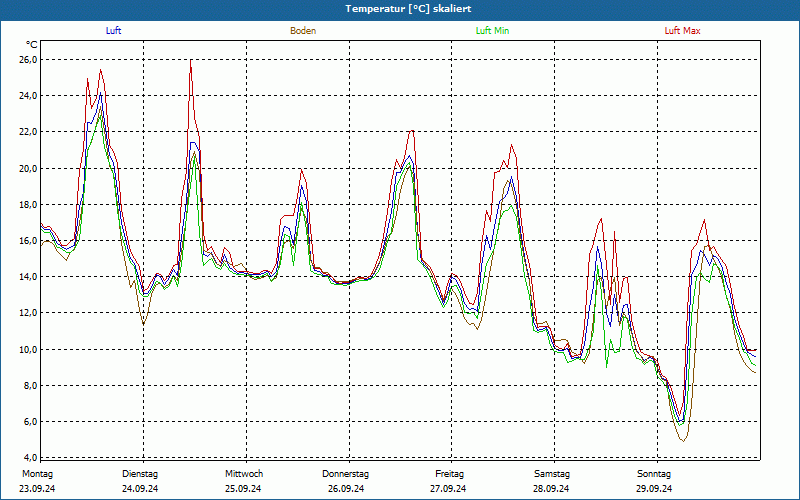Click the 16,0 y-axis label
The width and height of the screenshot is (800, 500).
(30, 241)
